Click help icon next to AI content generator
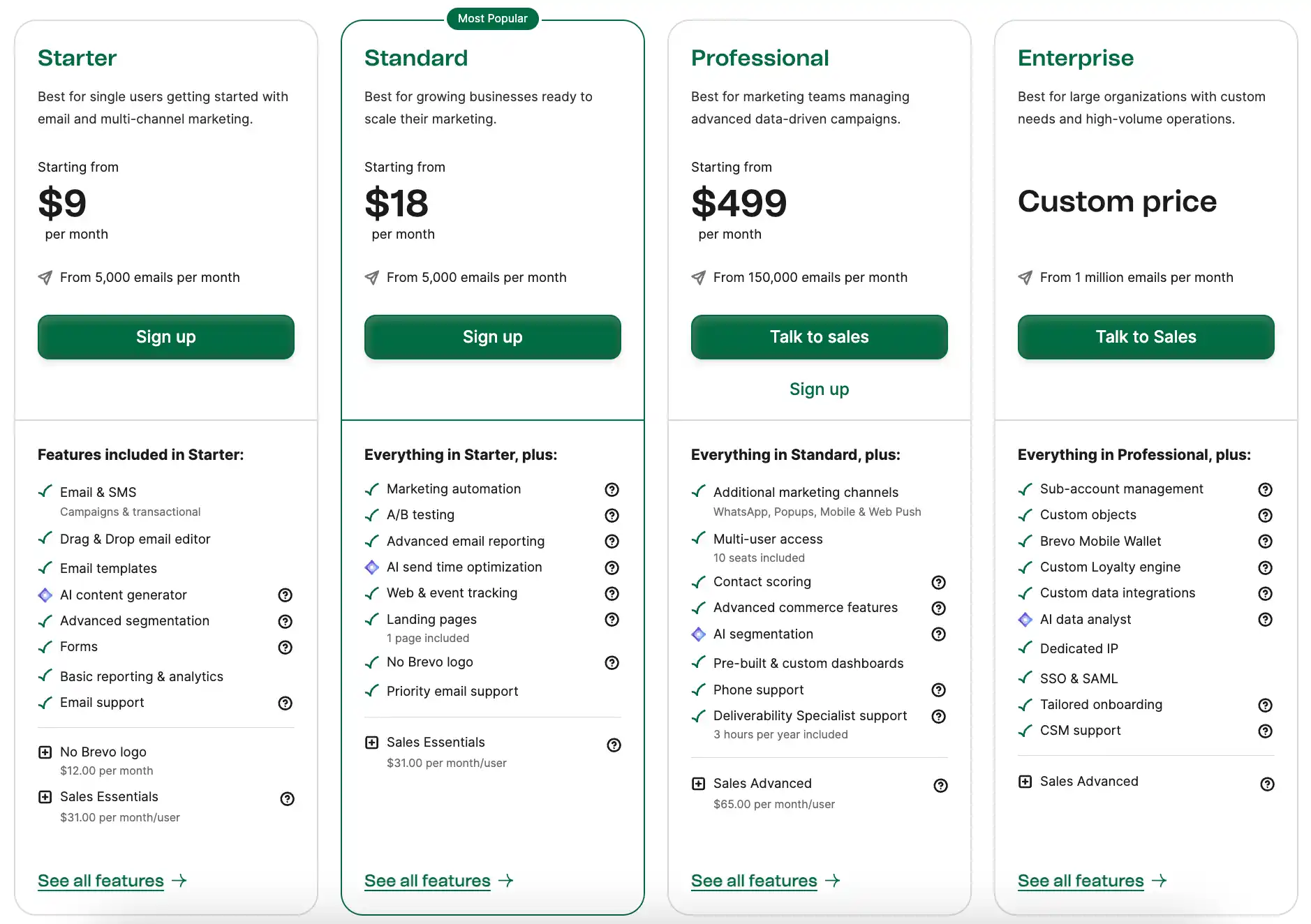 (x=285, y=595)
